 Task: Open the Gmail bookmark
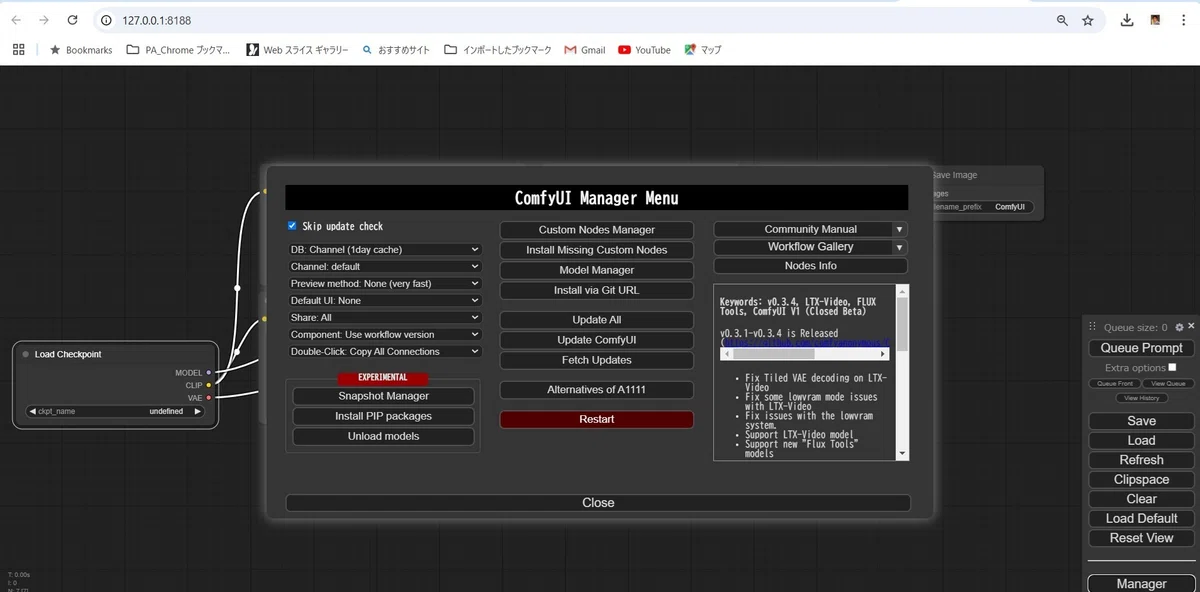tap(585, 50)
